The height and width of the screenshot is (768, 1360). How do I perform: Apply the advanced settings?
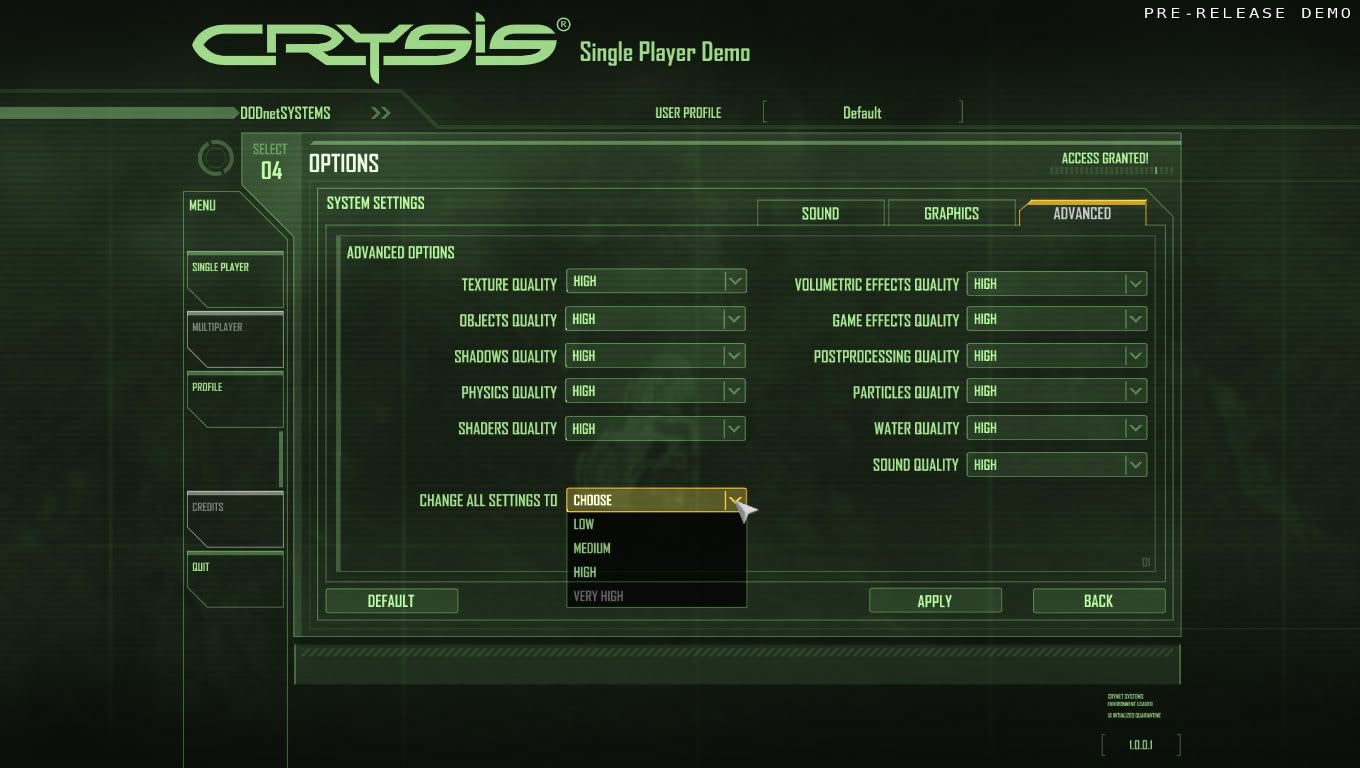pyautogui.click(x=935, y=600)
